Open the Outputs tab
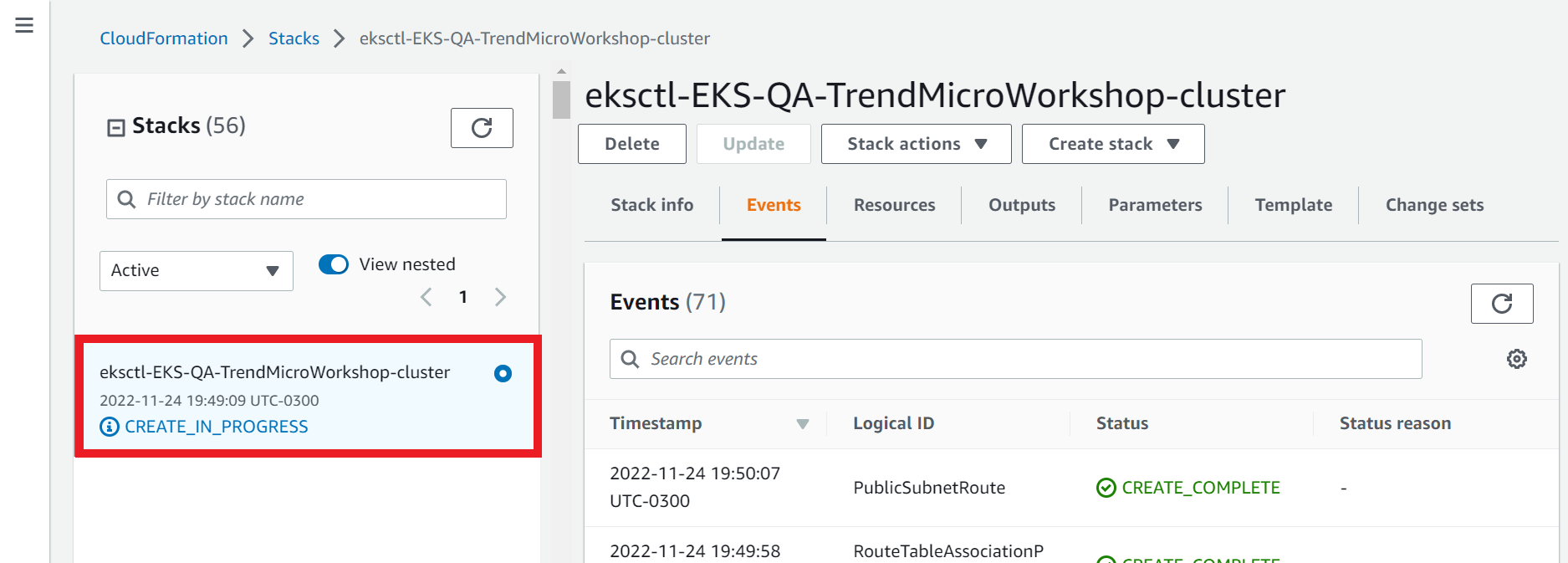Screen dimensions: 1568x563 point(1022,205)
